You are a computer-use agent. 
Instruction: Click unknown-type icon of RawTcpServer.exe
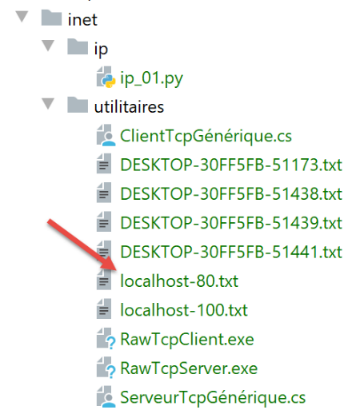click(106, 367)
